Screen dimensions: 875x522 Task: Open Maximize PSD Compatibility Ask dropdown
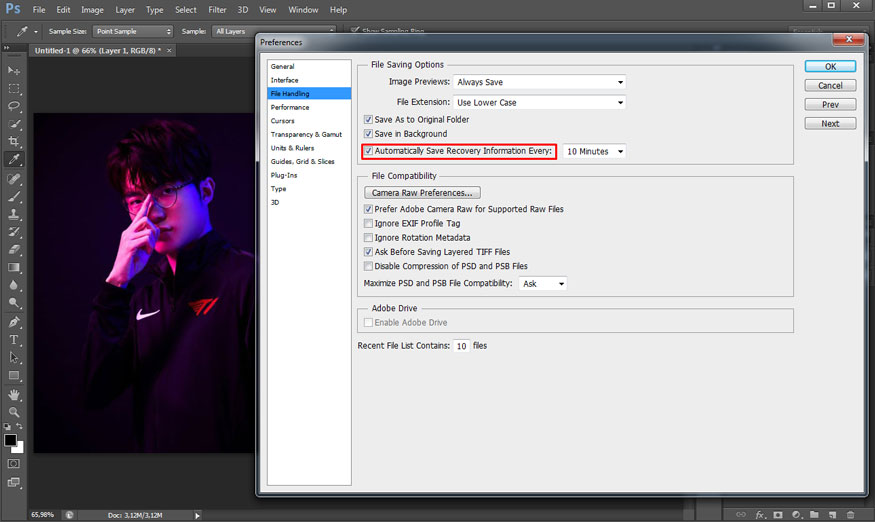tap(542, 284)
